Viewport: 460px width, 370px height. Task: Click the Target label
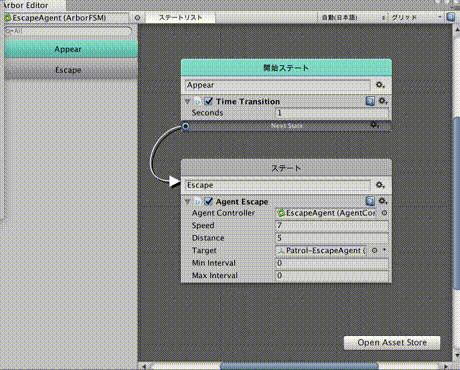point(204,251)
